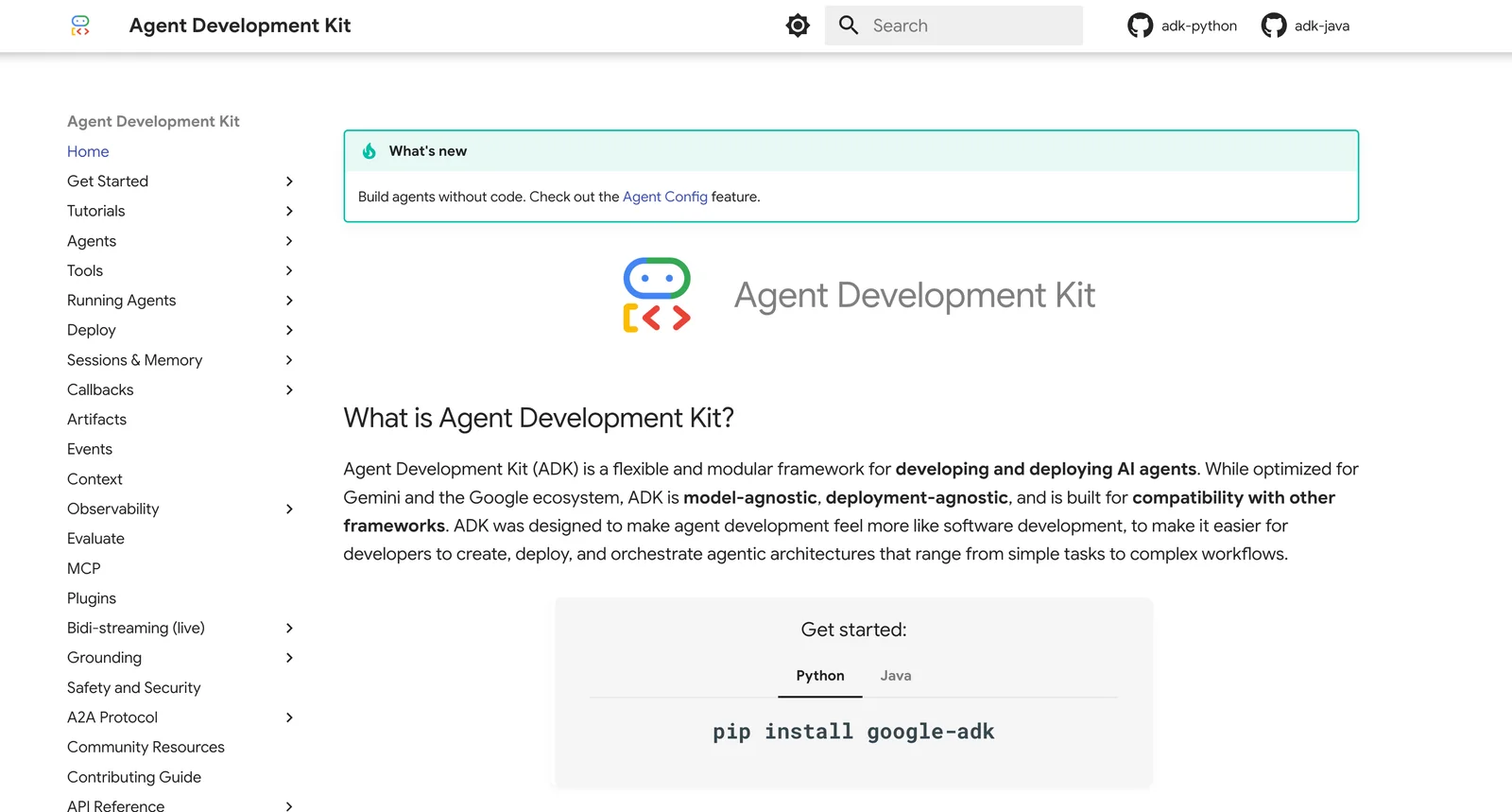This screenshot has height=812, width=1512.
Task: Open Sessions & Memory sidebar item
Action: pos(135,360)
